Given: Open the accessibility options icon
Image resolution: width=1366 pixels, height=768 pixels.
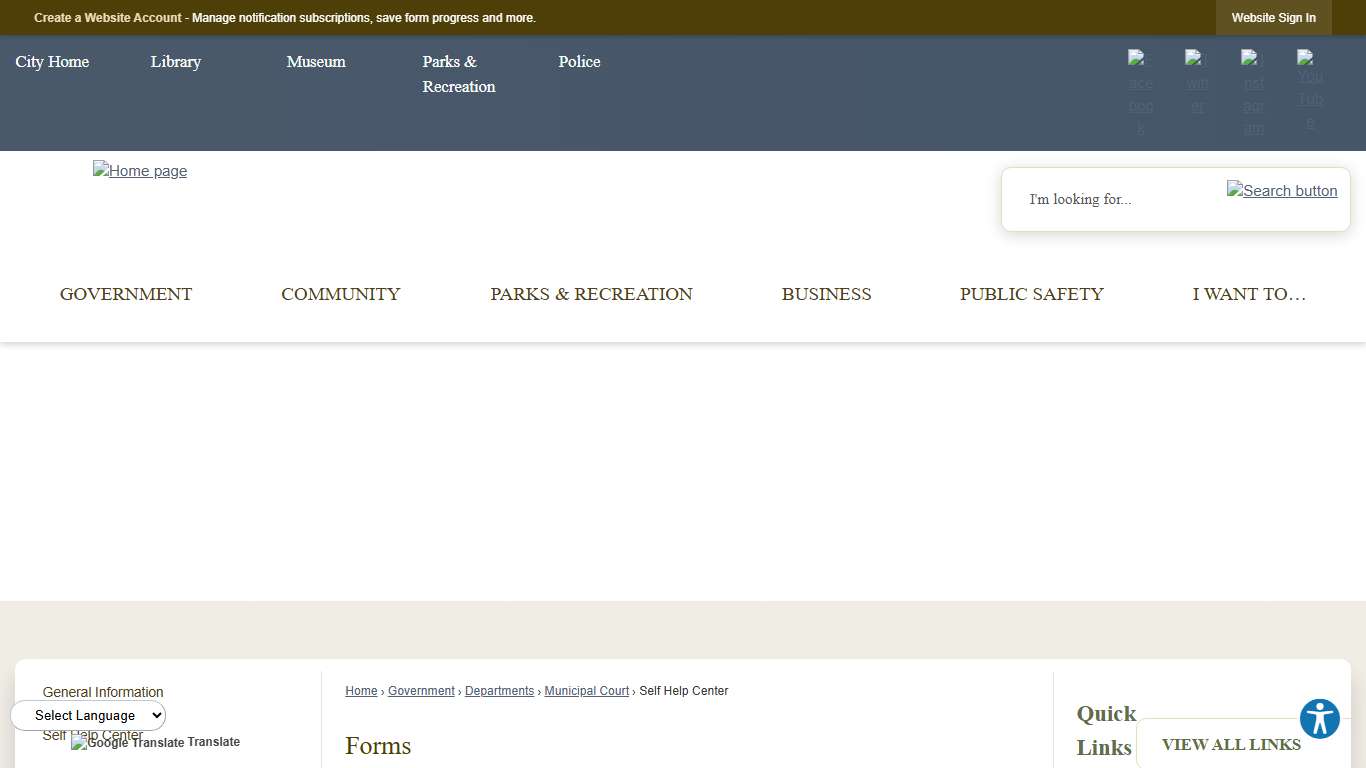Looking at the screenshot, I should pyautogui.click(x=1320, y=718).
